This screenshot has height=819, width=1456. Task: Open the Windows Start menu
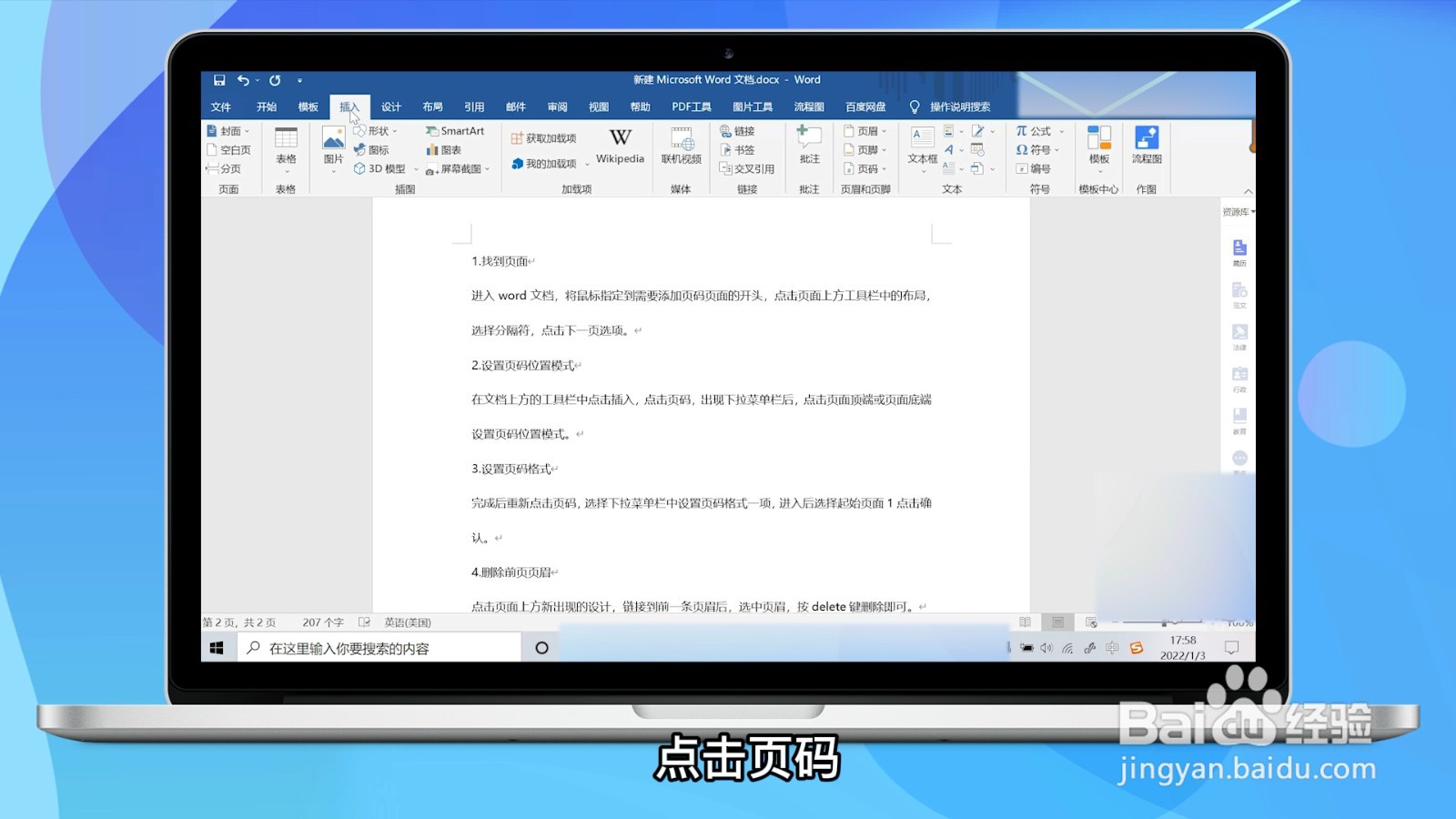(x=217, y=648)
